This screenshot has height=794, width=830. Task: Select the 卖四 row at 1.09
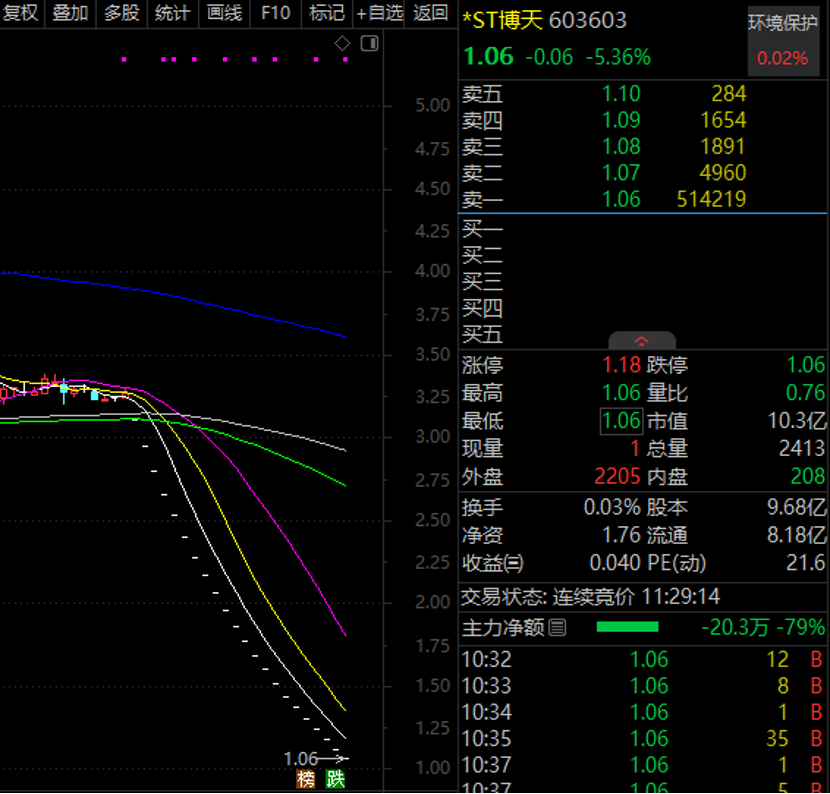[642, 120]
